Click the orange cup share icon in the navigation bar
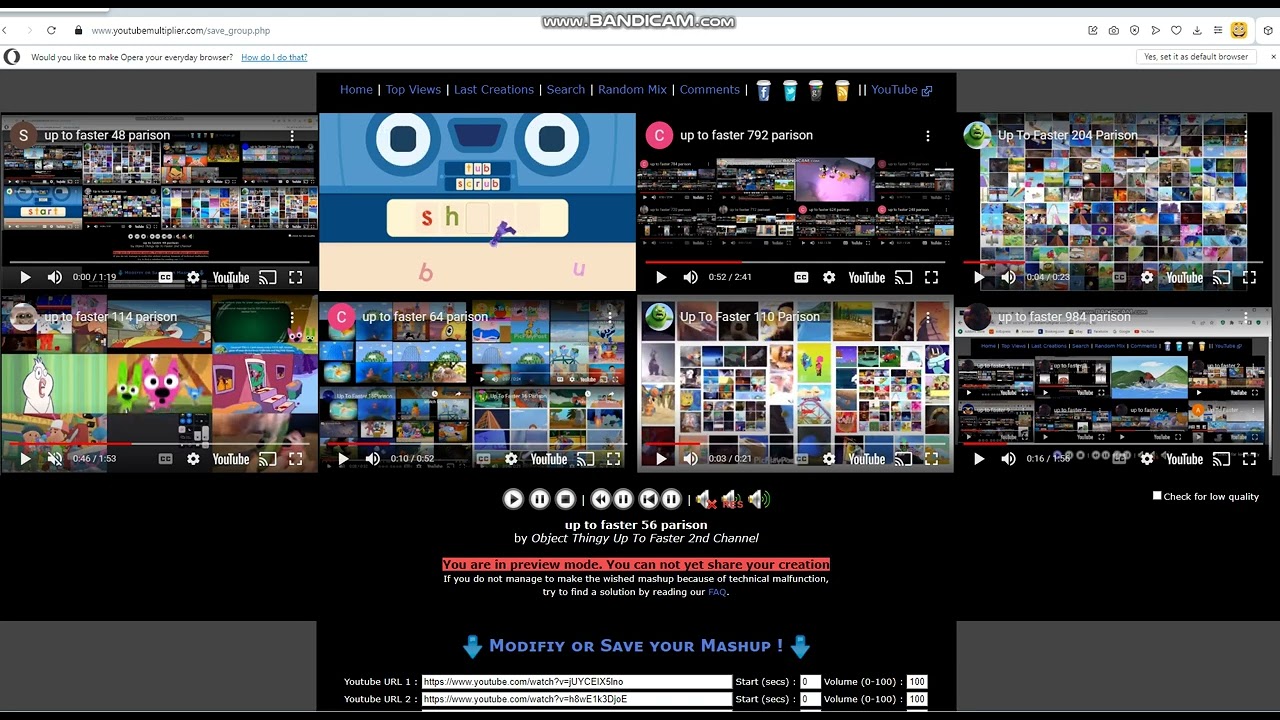The height and width of the screenshot is (720, 1280). [x=842, y=91]
